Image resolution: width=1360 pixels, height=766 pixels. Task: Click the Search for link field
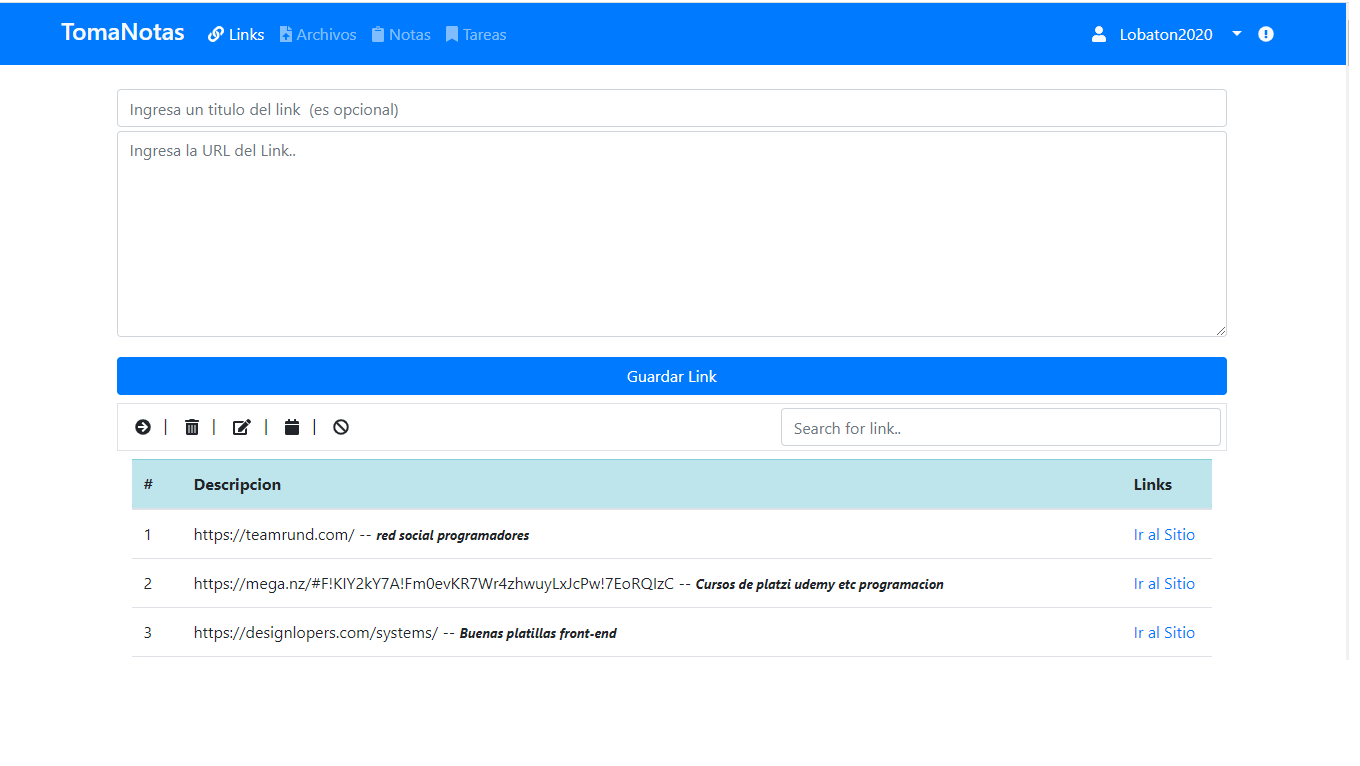(x=1000, y=428)
